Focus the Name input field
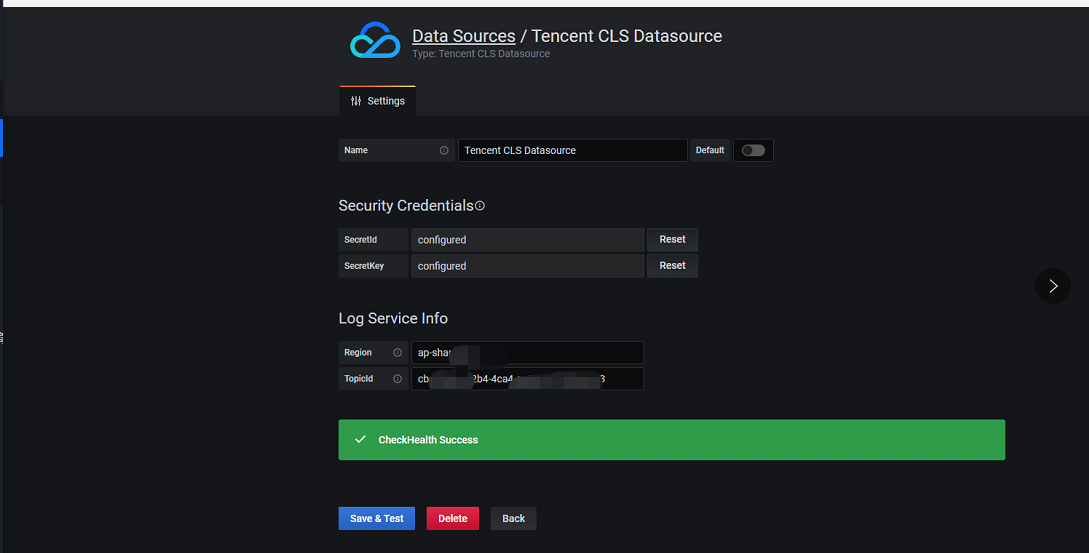 coord(572,150)
